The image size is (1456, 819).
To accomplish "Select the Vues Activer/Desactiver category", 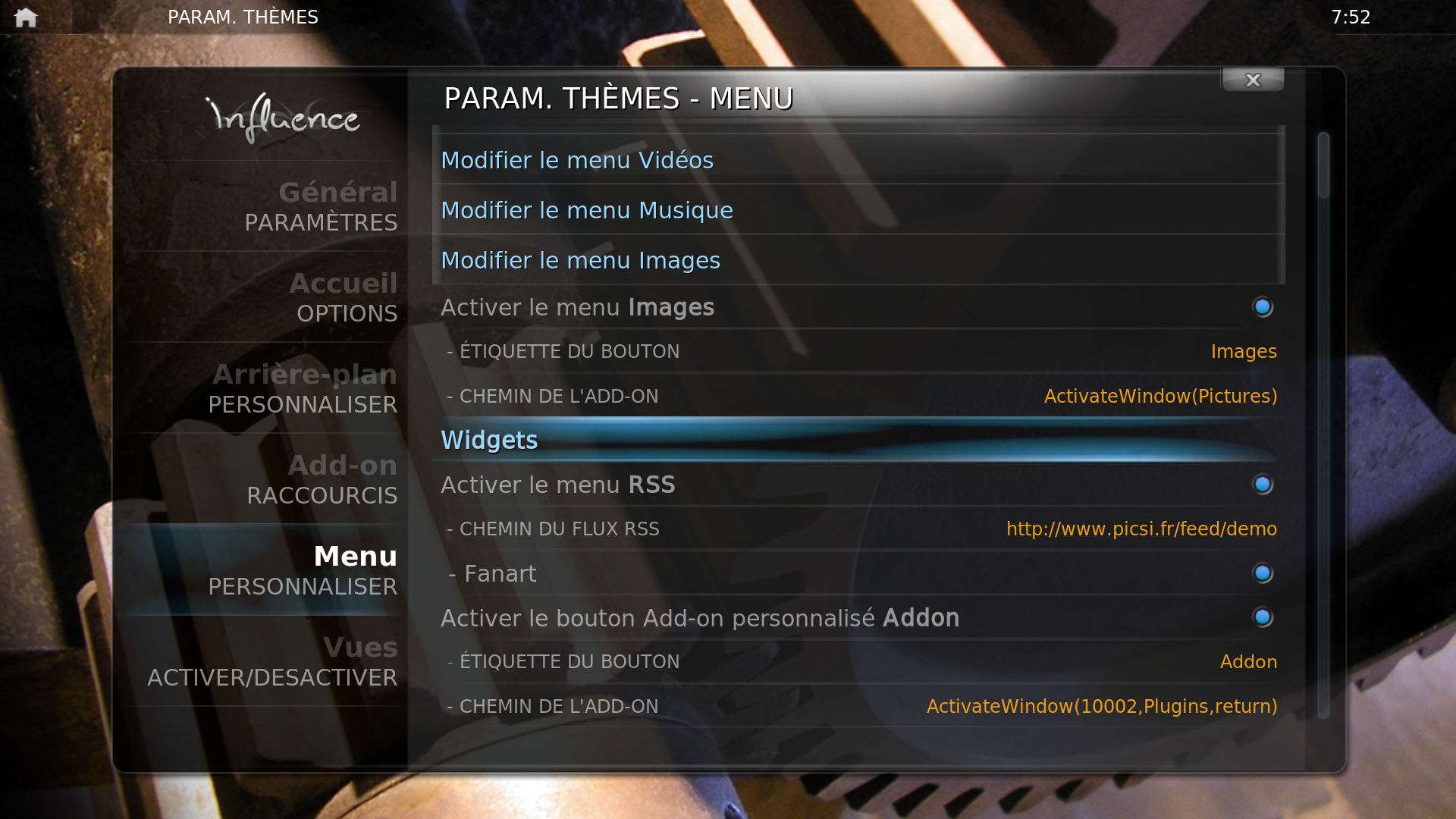I will [x=264, y=661].
